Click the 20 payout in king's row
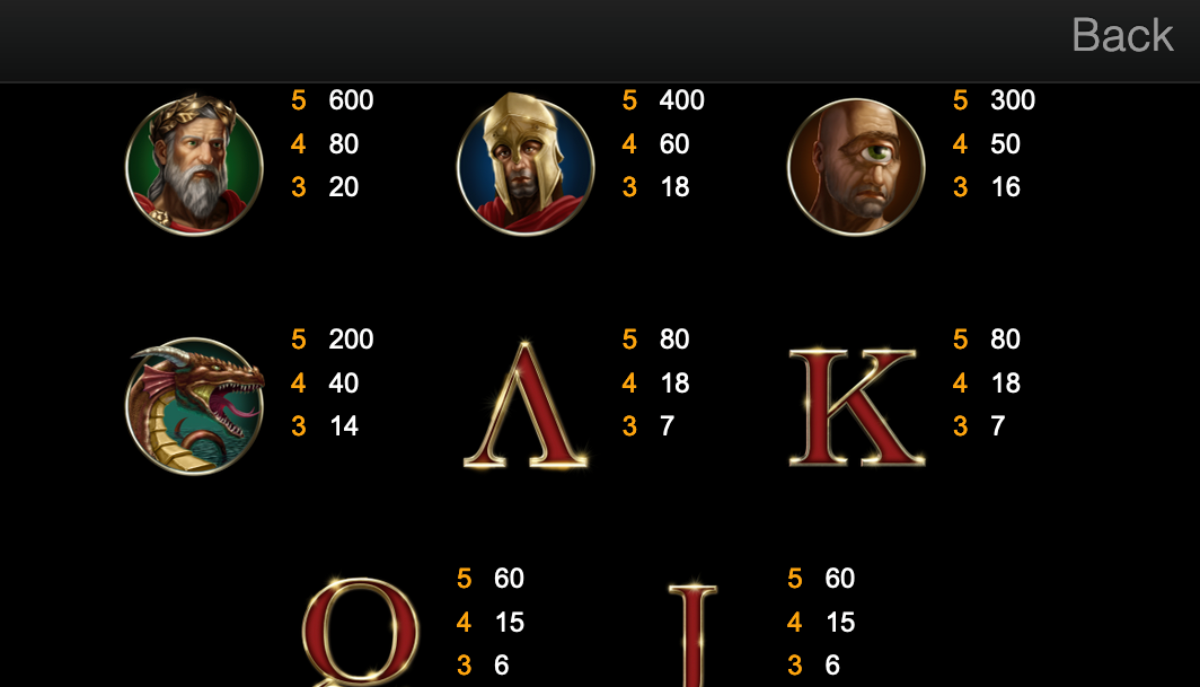This screenshot has width=1200, height=687. [344, 187]
